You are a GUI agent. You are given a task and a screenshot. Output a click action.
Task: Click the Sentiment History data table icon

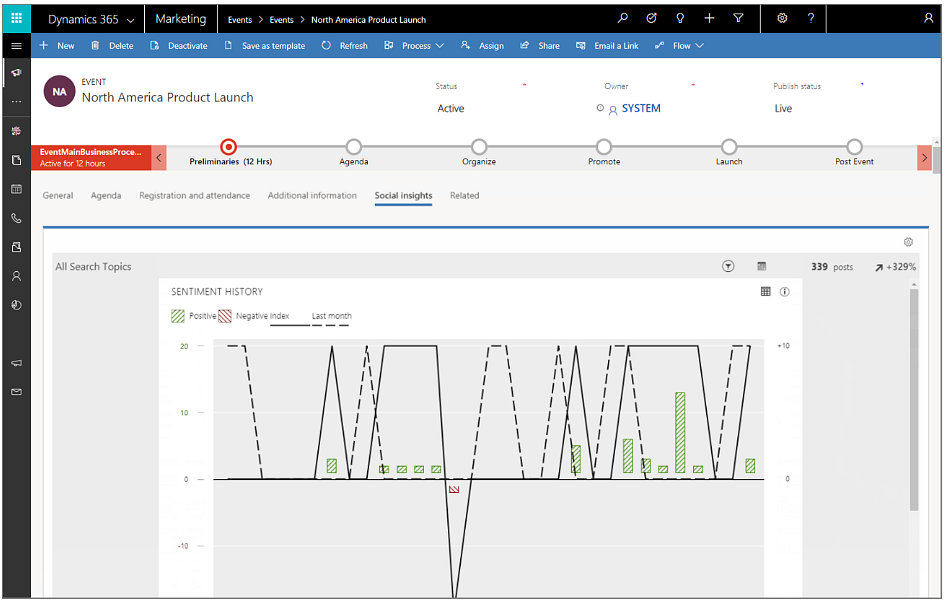pyautogui.click(x=765, y=292)
